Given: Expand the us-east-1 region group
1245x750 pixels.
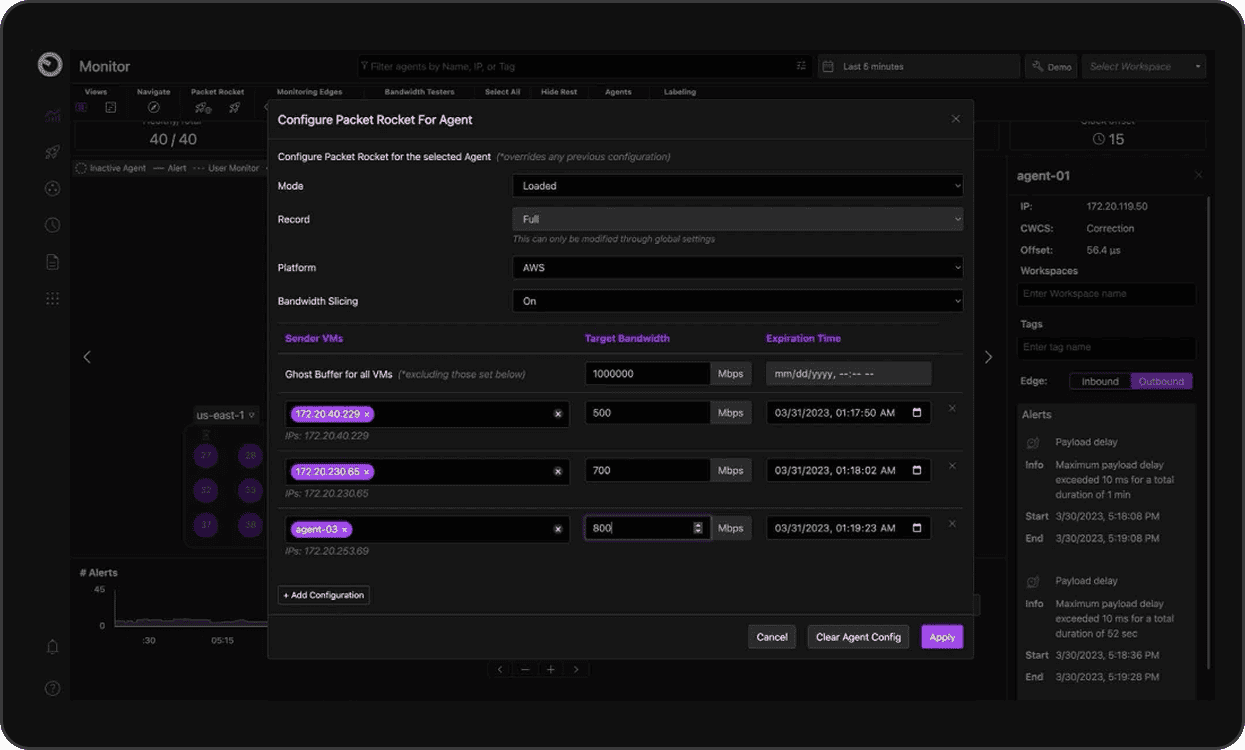Looking at the screenshot, I should [x=225, y=415].
